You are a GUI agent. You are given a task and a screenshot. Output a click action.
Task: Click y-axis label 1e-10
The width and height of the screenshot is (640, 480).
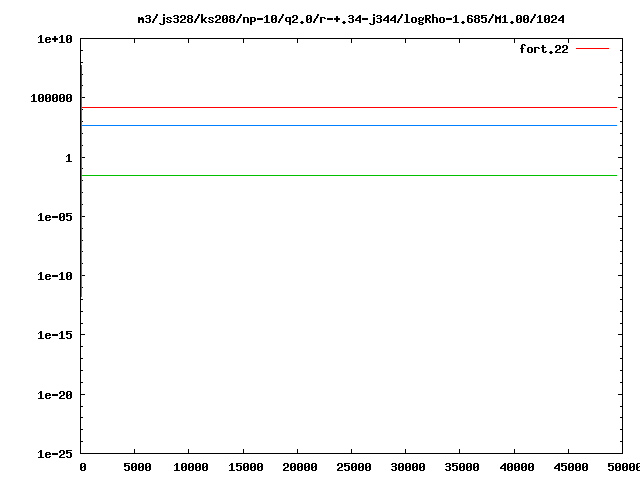[55, 276]
